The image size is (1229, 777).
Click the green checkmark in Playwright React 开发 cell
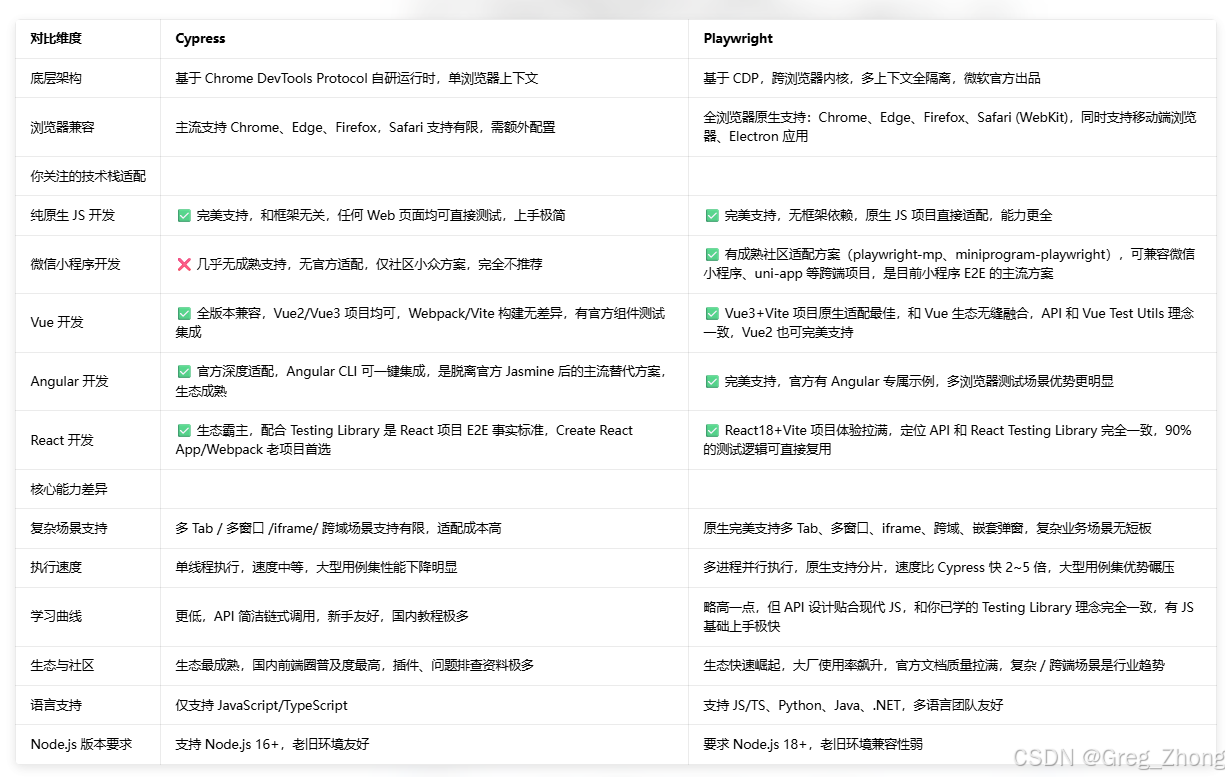[x=712, y=430]
